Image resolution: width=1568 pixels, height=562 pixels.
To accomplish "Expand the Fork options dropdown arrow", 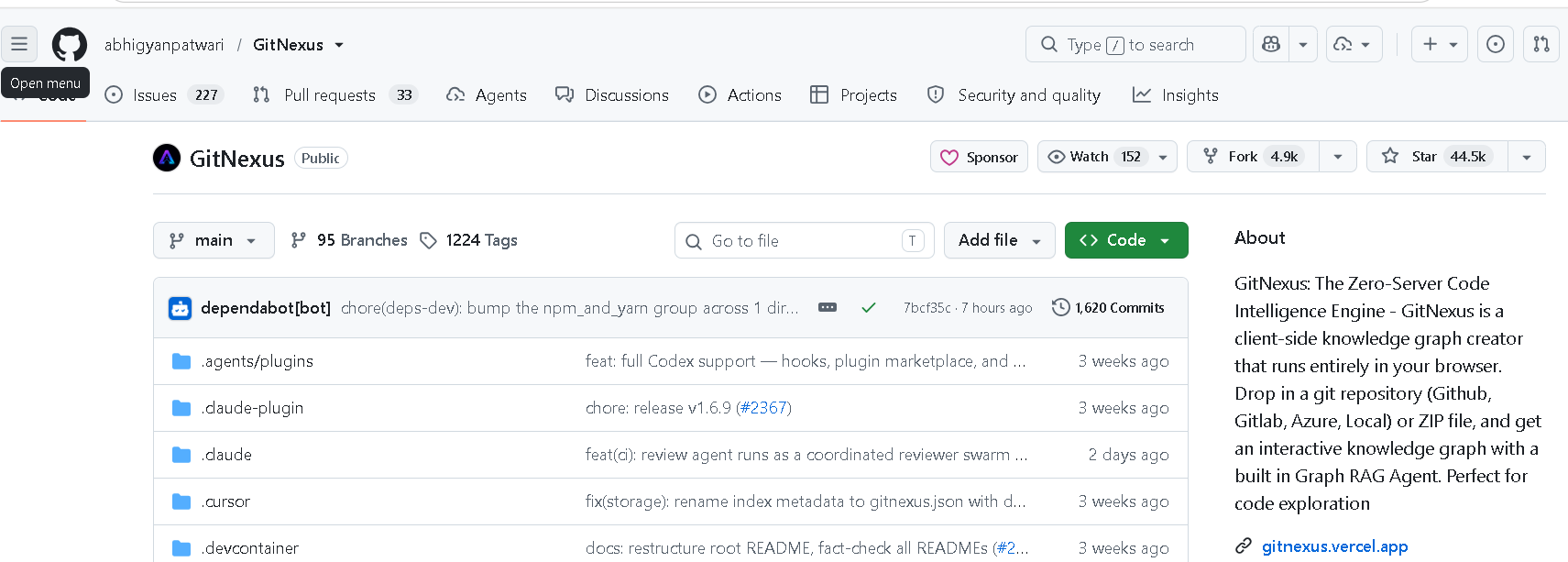I will (1338, 157).
